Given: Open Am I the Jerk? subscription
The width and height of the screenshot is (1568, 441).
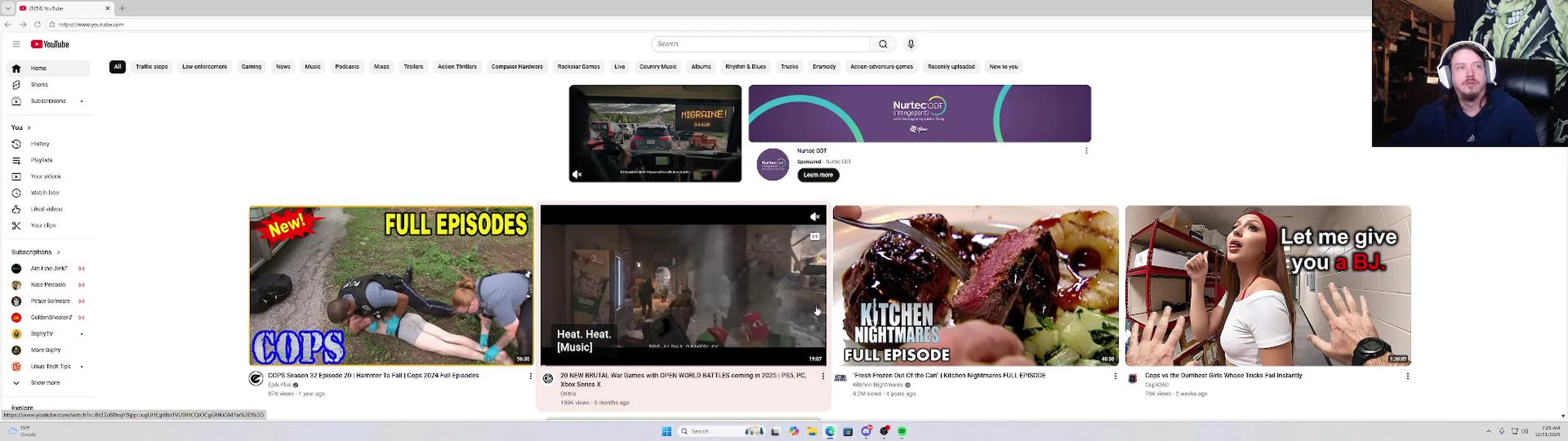Looking at the screenshot, I should click(x=48, y=268).
